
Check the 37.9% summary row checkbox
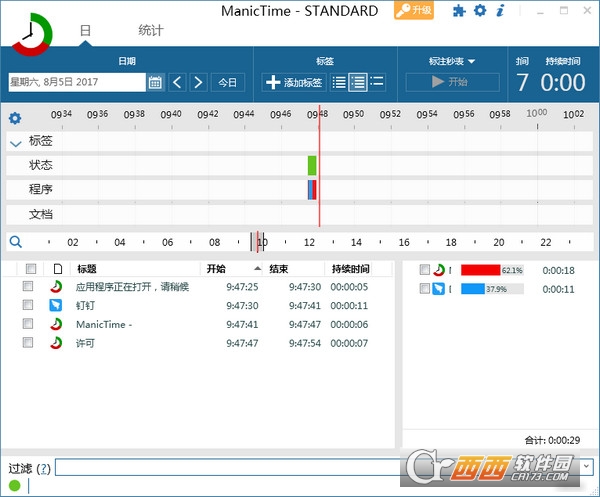425,288
